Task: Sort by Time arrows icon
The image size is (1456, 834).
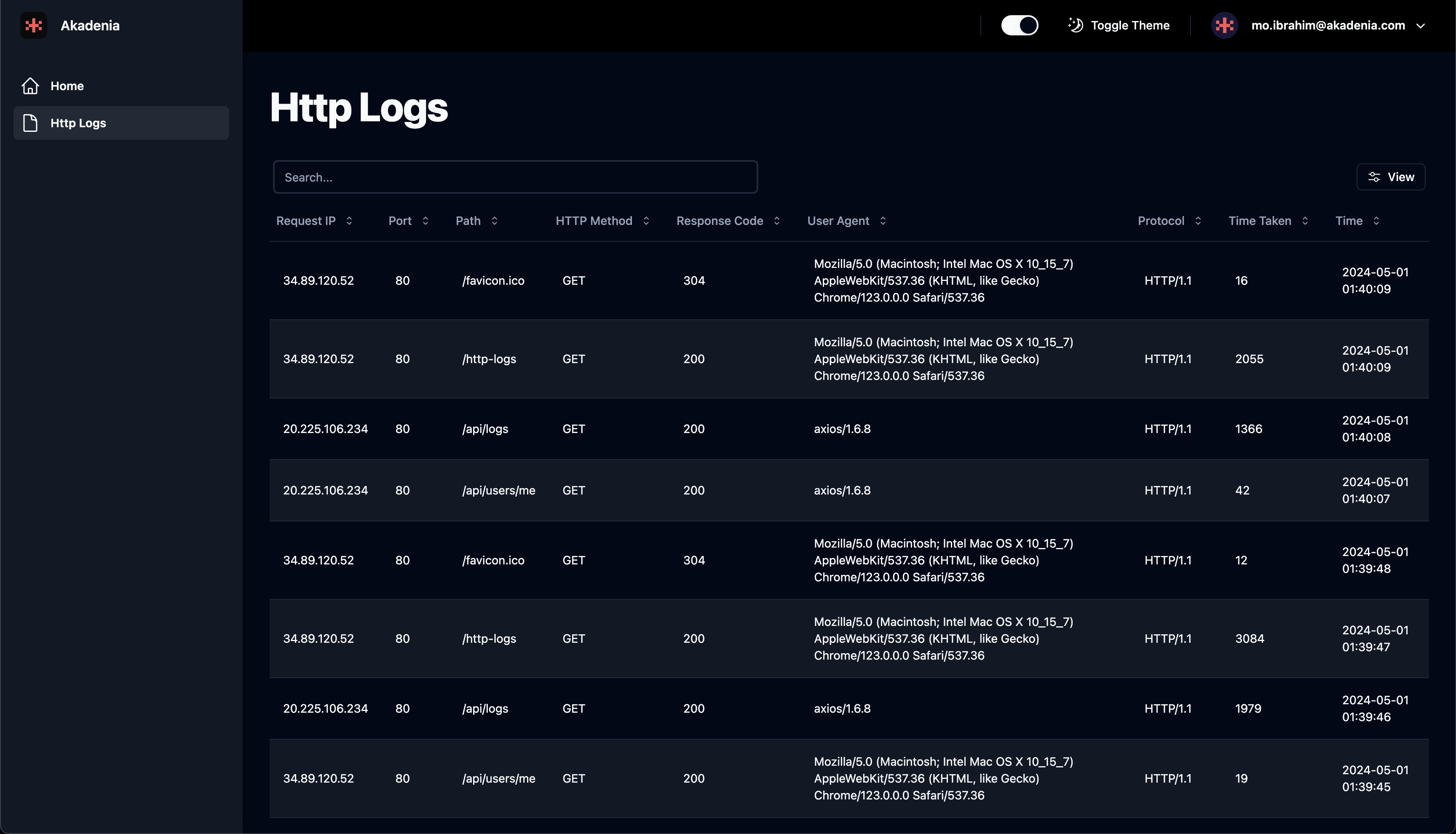Action: (1376, 221)
